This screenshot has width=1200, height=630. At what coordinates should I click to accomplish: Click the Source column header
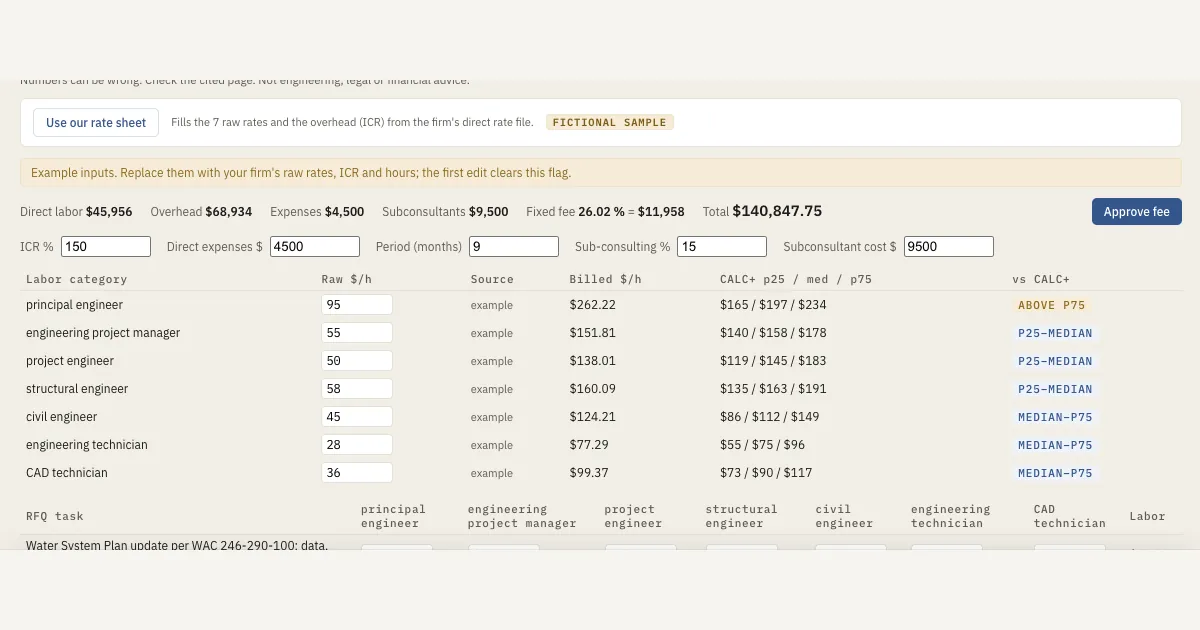pos(492,279)
